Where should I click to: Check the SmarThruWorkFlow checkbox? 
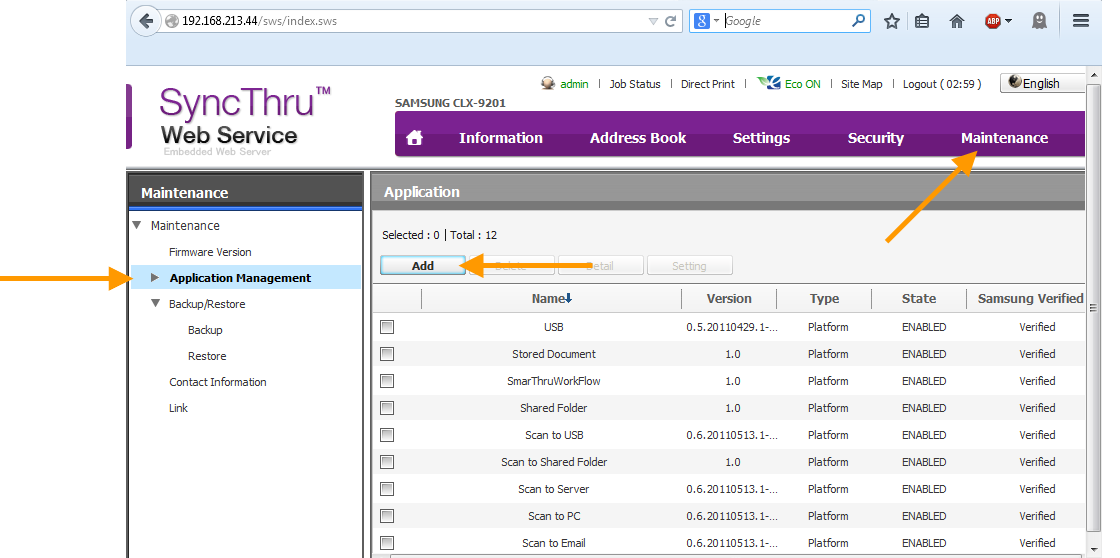(387, 381)
